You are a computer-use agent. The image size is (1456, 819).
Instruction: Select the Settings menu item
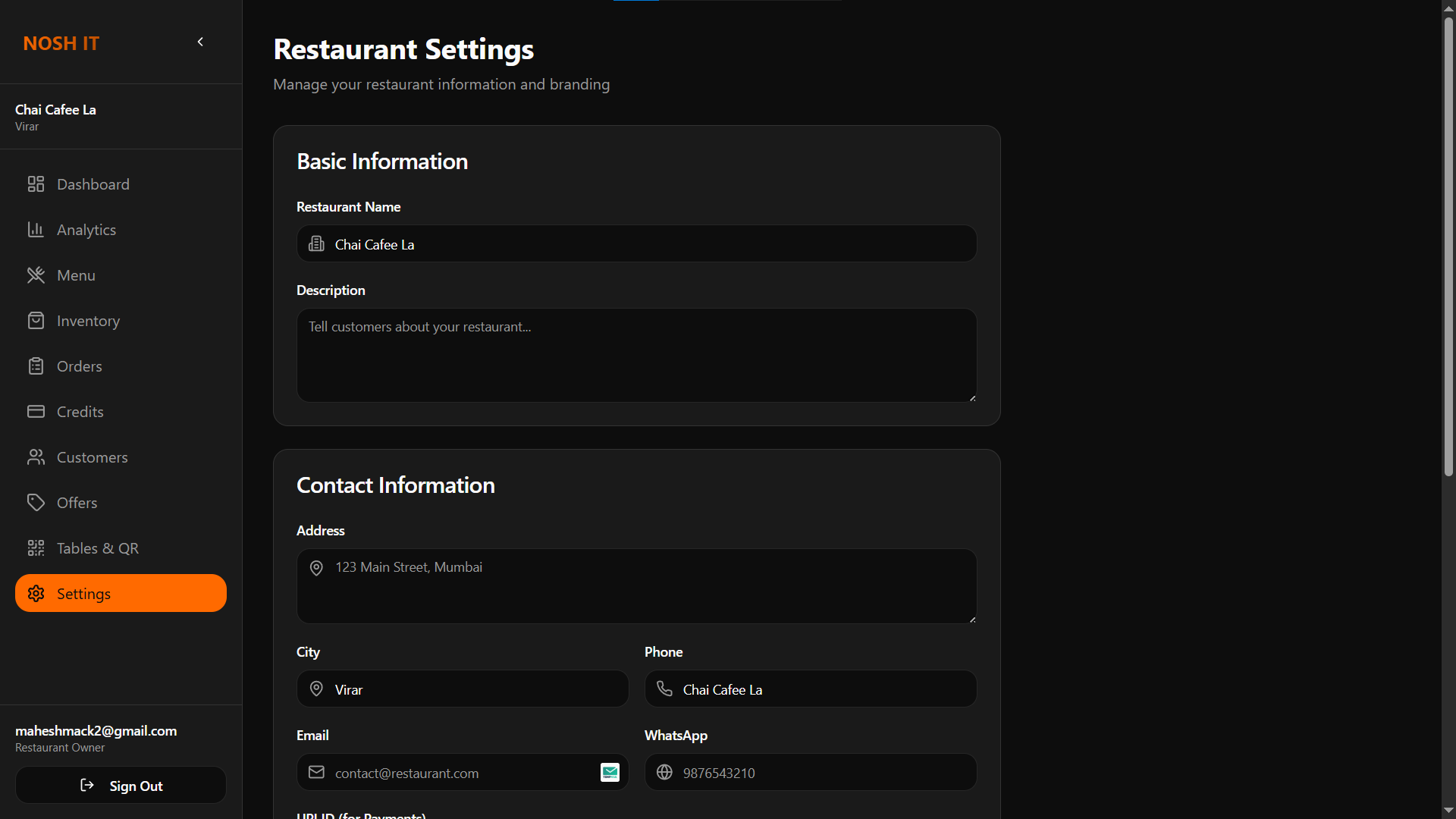pos(121,593)
